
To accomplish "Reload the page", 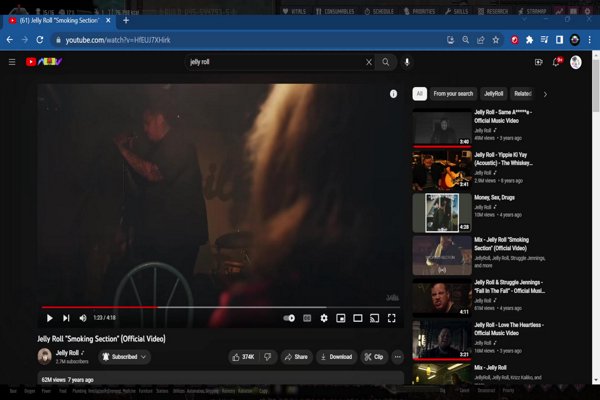I will (x=40, y=40).
